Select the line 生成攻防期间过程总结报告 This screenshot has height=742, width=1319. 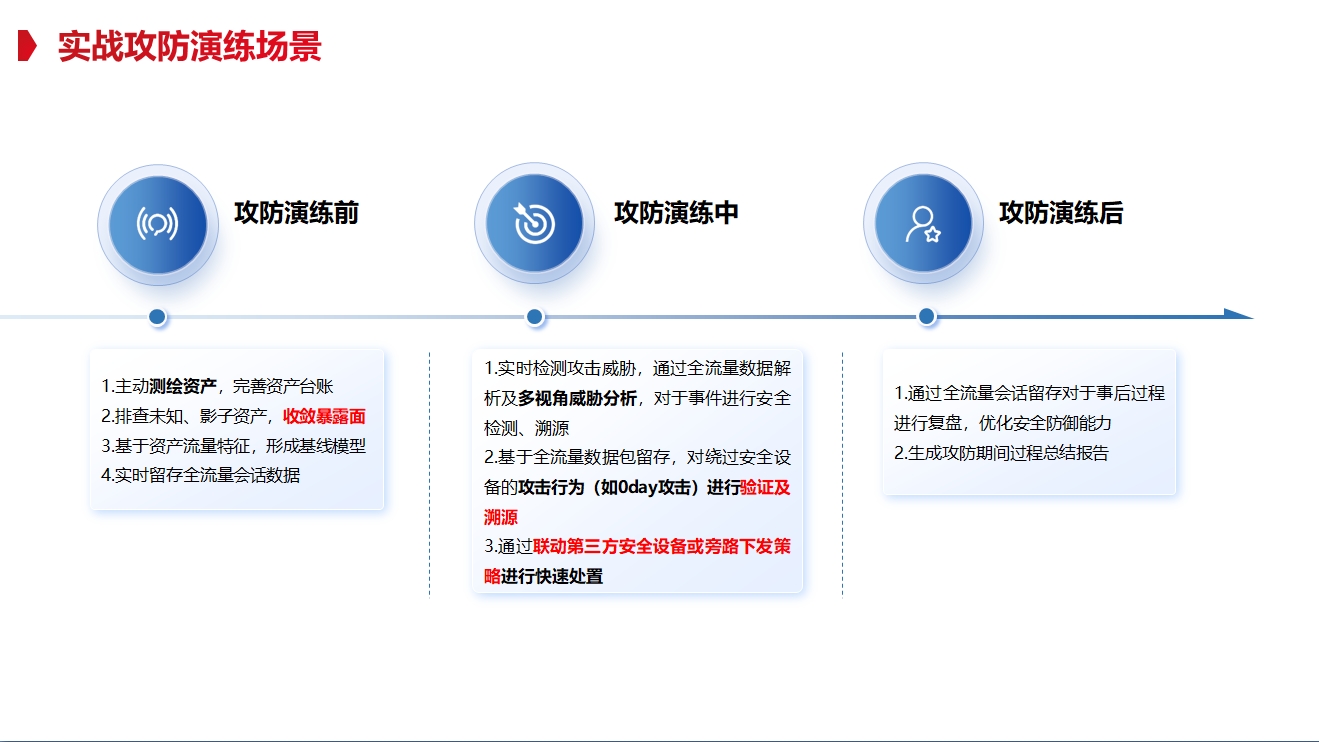tap(1001, 453)
